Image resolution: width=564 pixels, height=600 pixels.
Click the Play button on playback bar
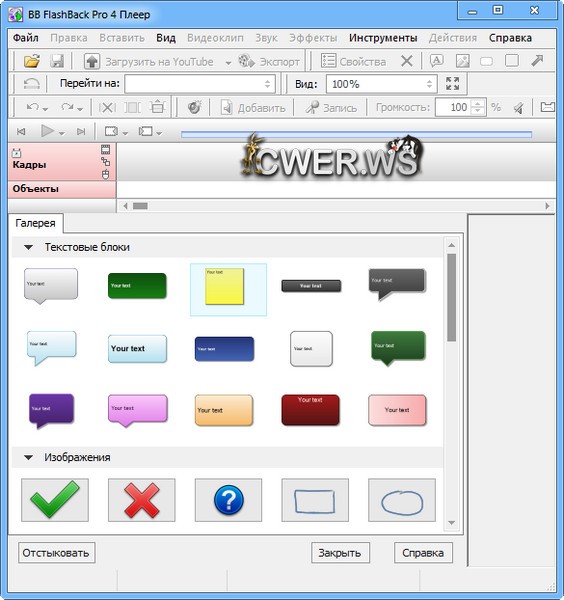point(47,131)
